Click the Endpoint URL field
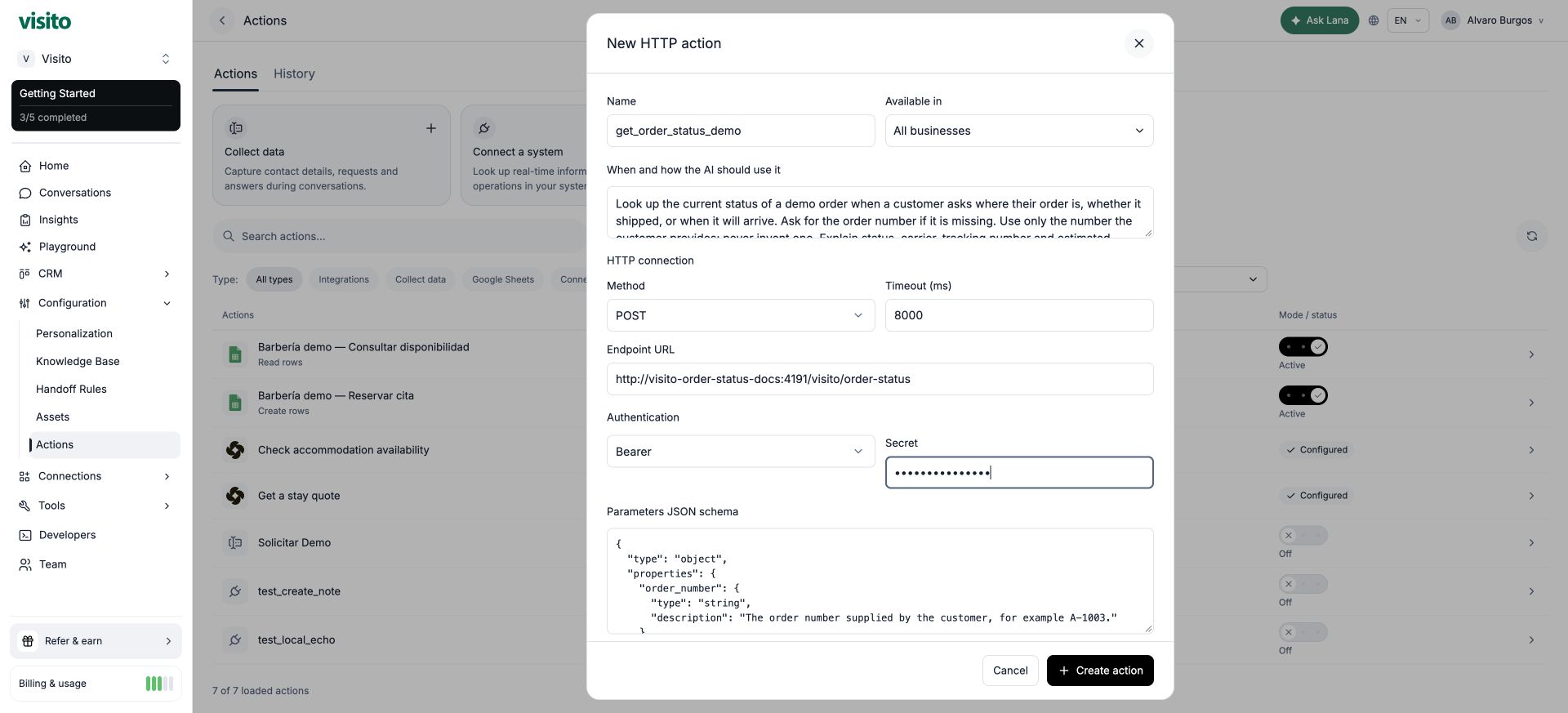The width and height of the screenshot is (1568, 713). click(x=880, y=379)
